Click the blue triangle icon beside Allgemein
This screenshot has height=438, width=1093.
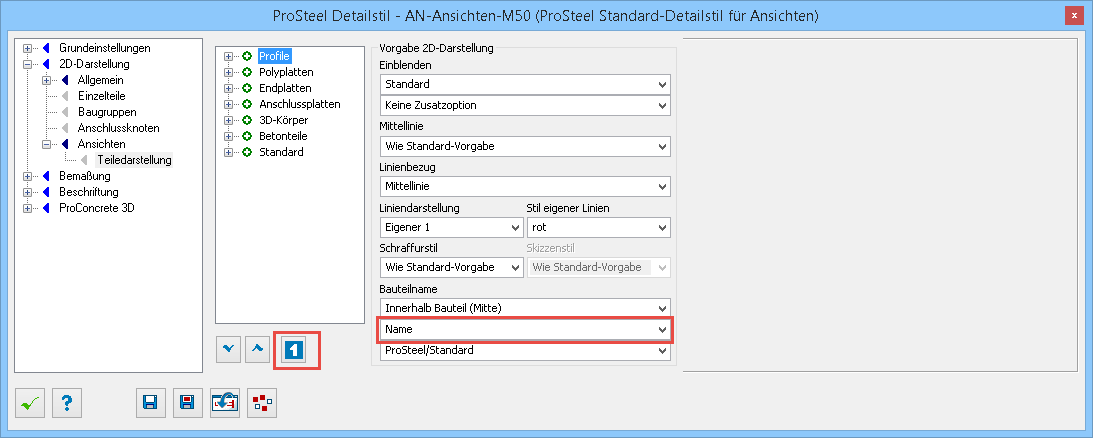[66, 80]
